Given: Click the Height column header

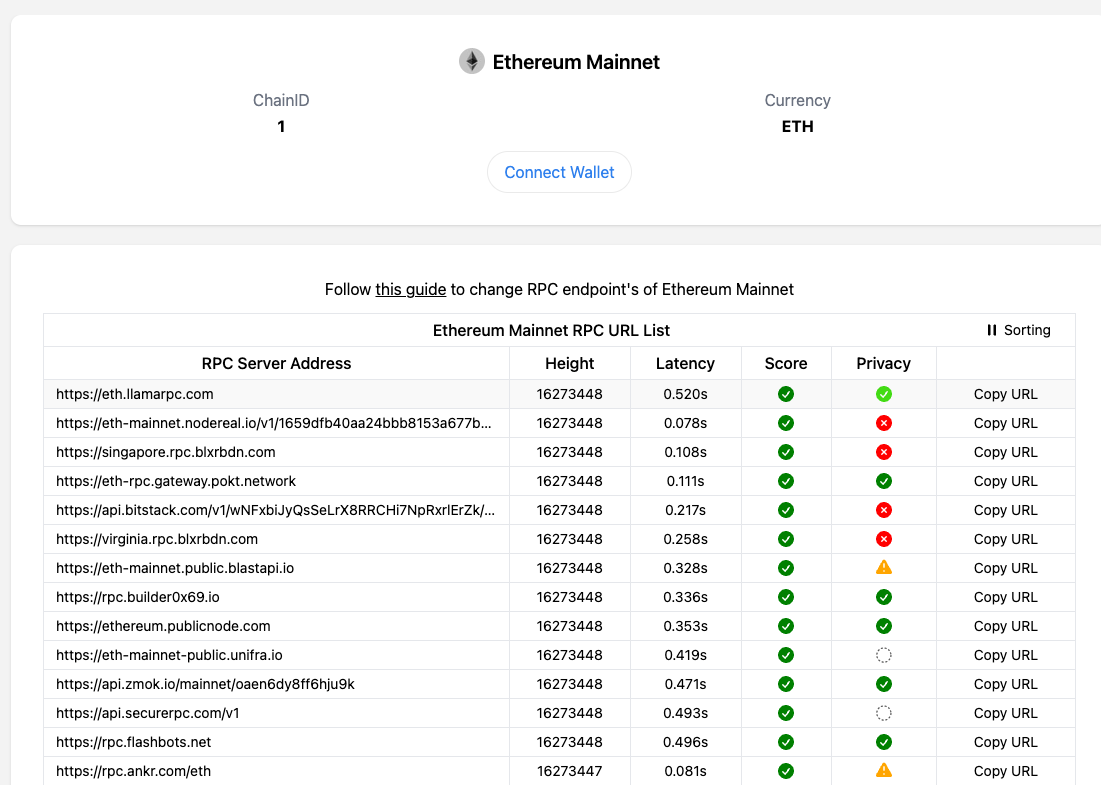Looking at the screenshot, I should click(x=569, y=363).
